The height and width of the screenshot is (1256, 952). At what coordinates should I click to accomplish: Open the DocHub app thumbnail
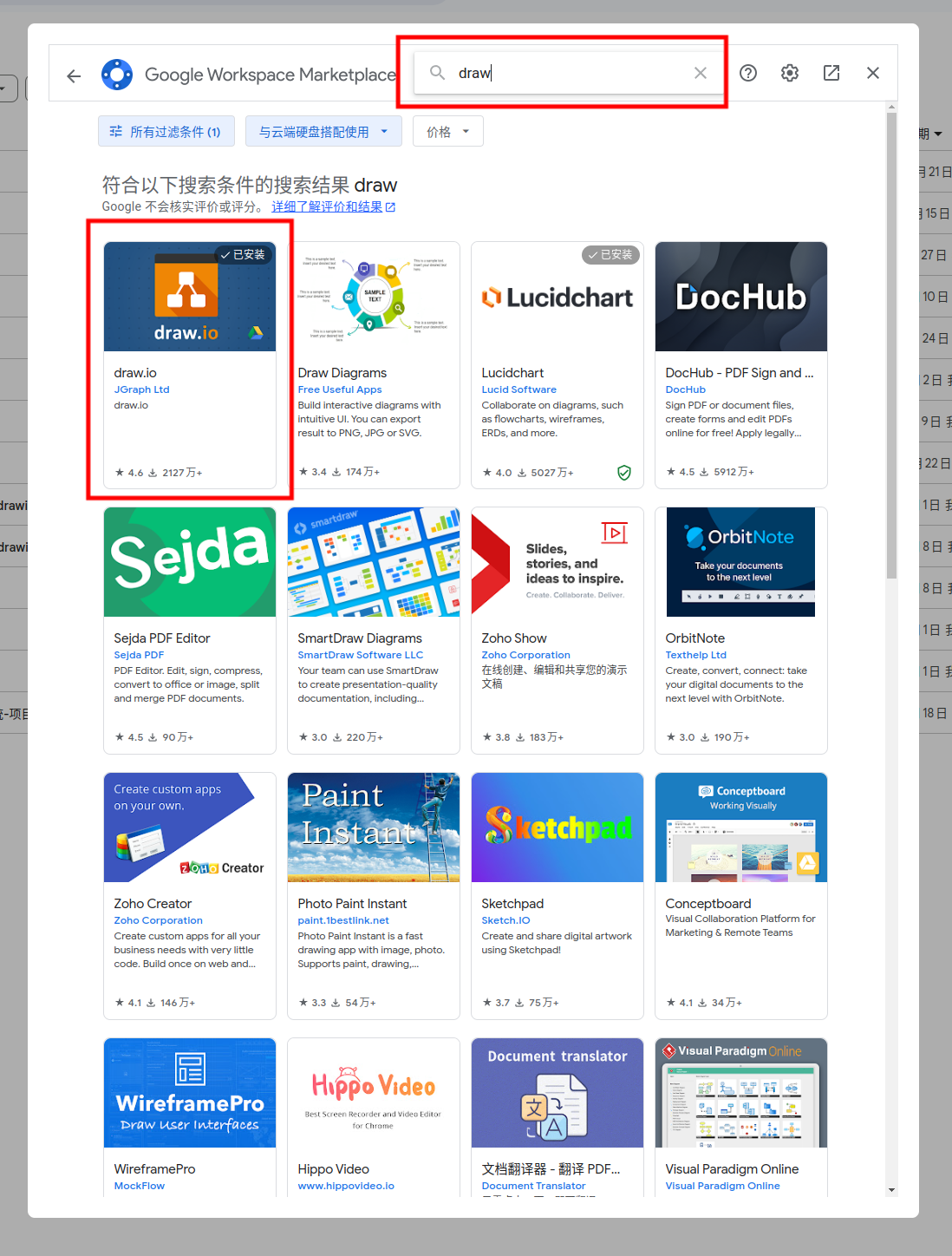(x=741, y=297)
